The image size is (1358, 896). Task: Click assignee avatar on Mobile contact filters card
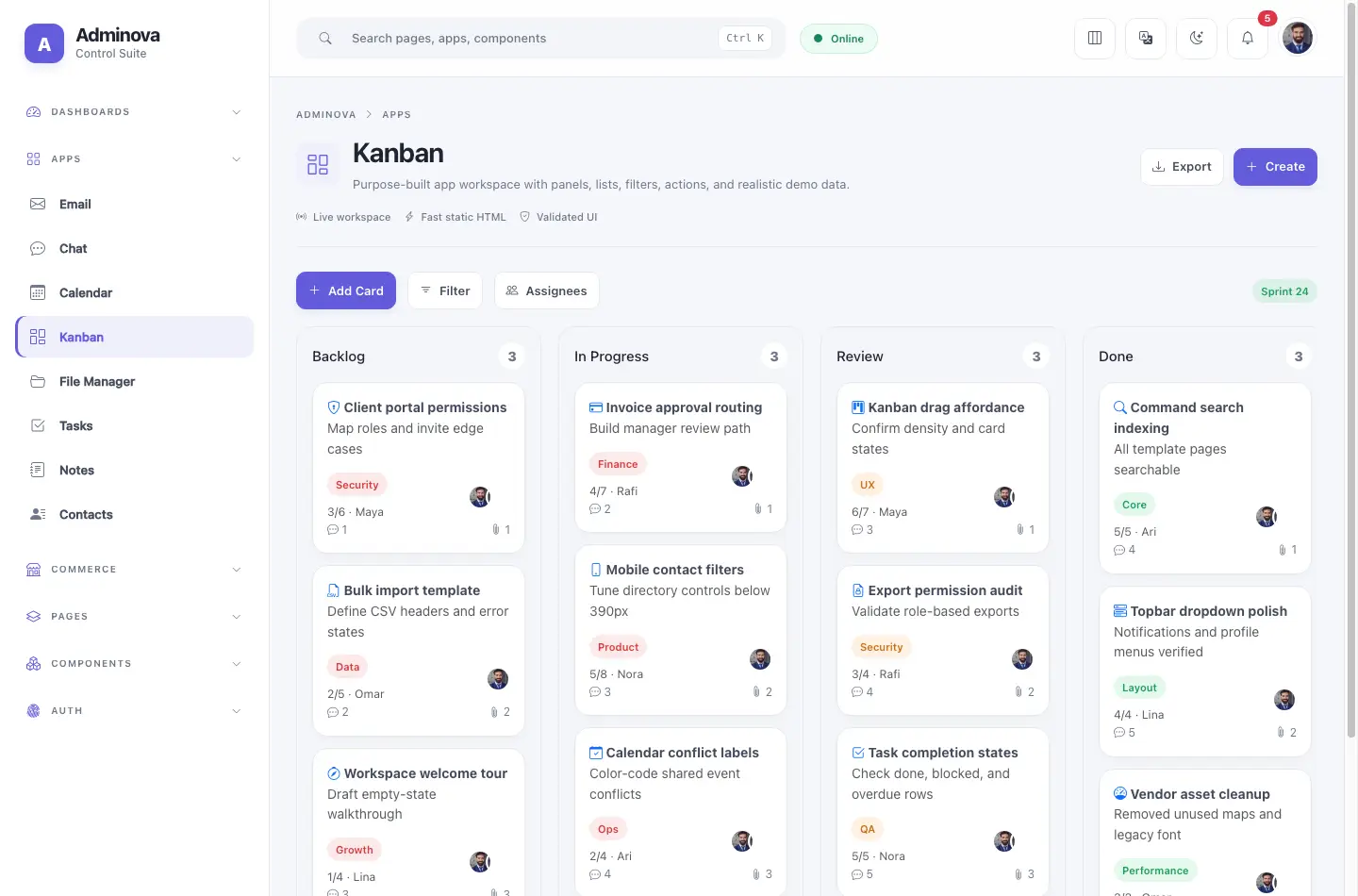[760, 659]
